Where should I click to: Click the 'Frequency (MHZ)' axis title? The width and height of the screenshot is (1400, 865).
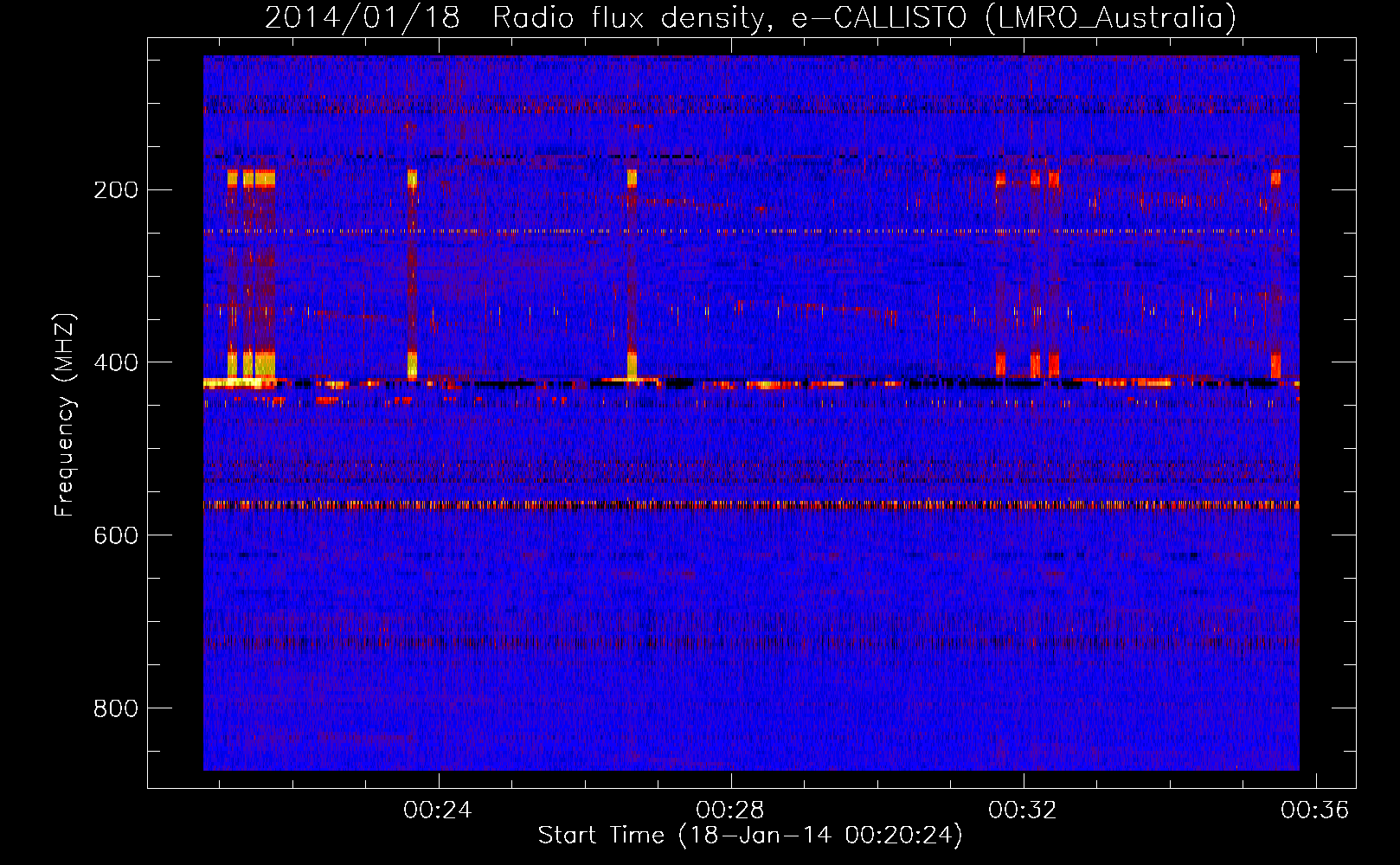tap(65, 415)
